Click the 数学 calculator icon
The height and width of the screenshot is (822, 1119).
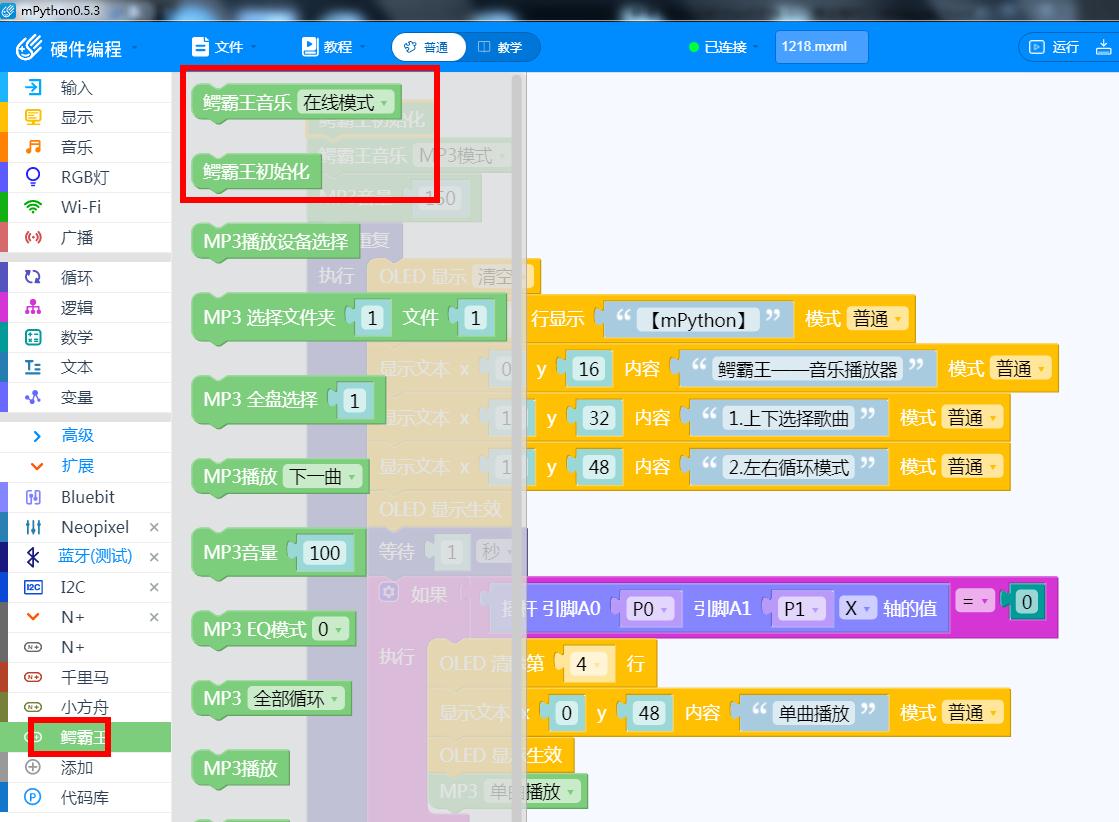pyautogui.click(x=33, y=337)
